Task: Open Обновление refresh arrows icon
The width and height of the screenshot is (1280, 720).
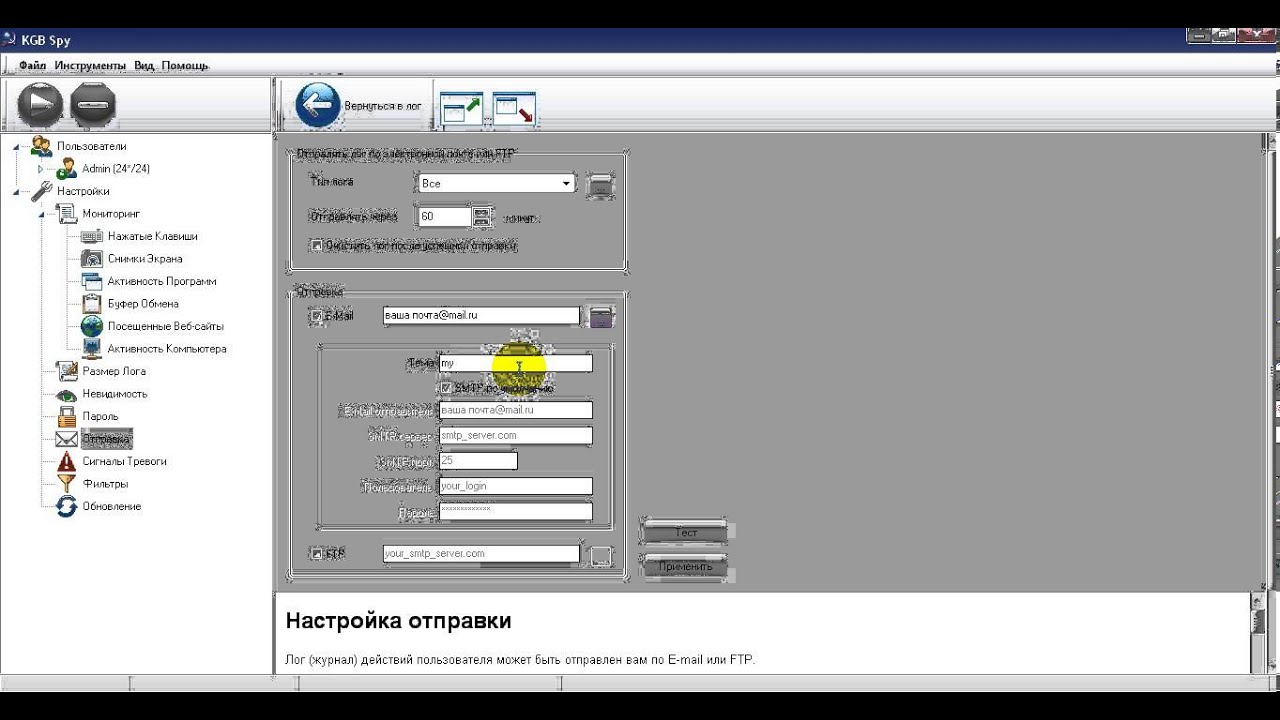Action: [67, 506]
